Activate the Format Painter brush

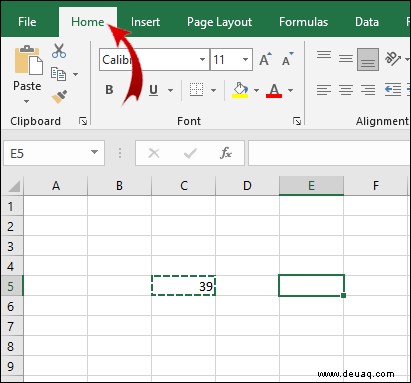[59, 96]
